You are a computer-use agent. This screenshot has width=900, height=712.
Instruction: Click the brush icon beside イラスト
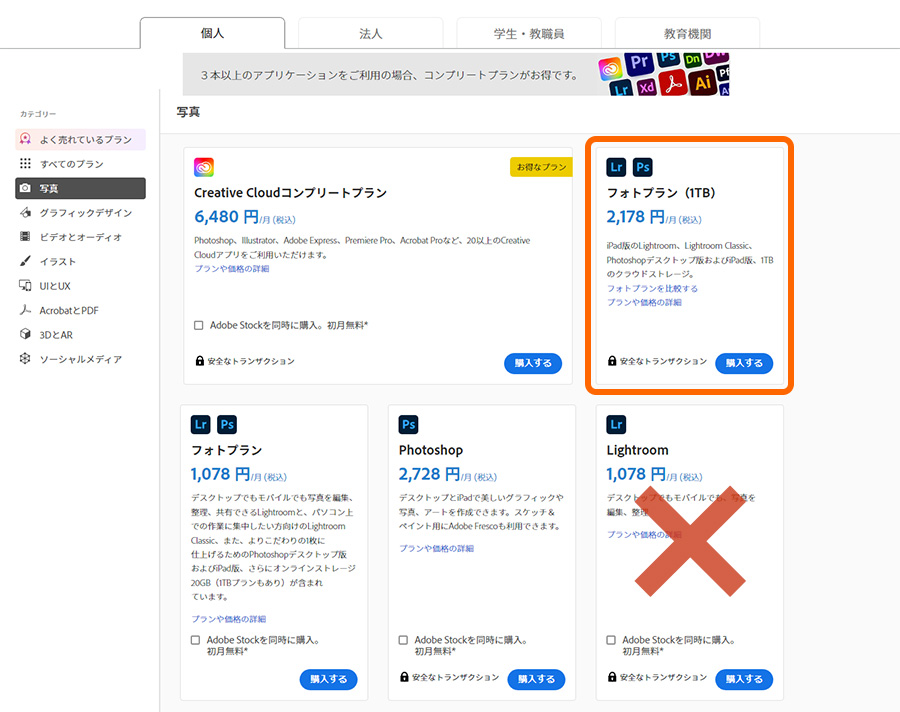pyautogui.click(x=25, y=261)
